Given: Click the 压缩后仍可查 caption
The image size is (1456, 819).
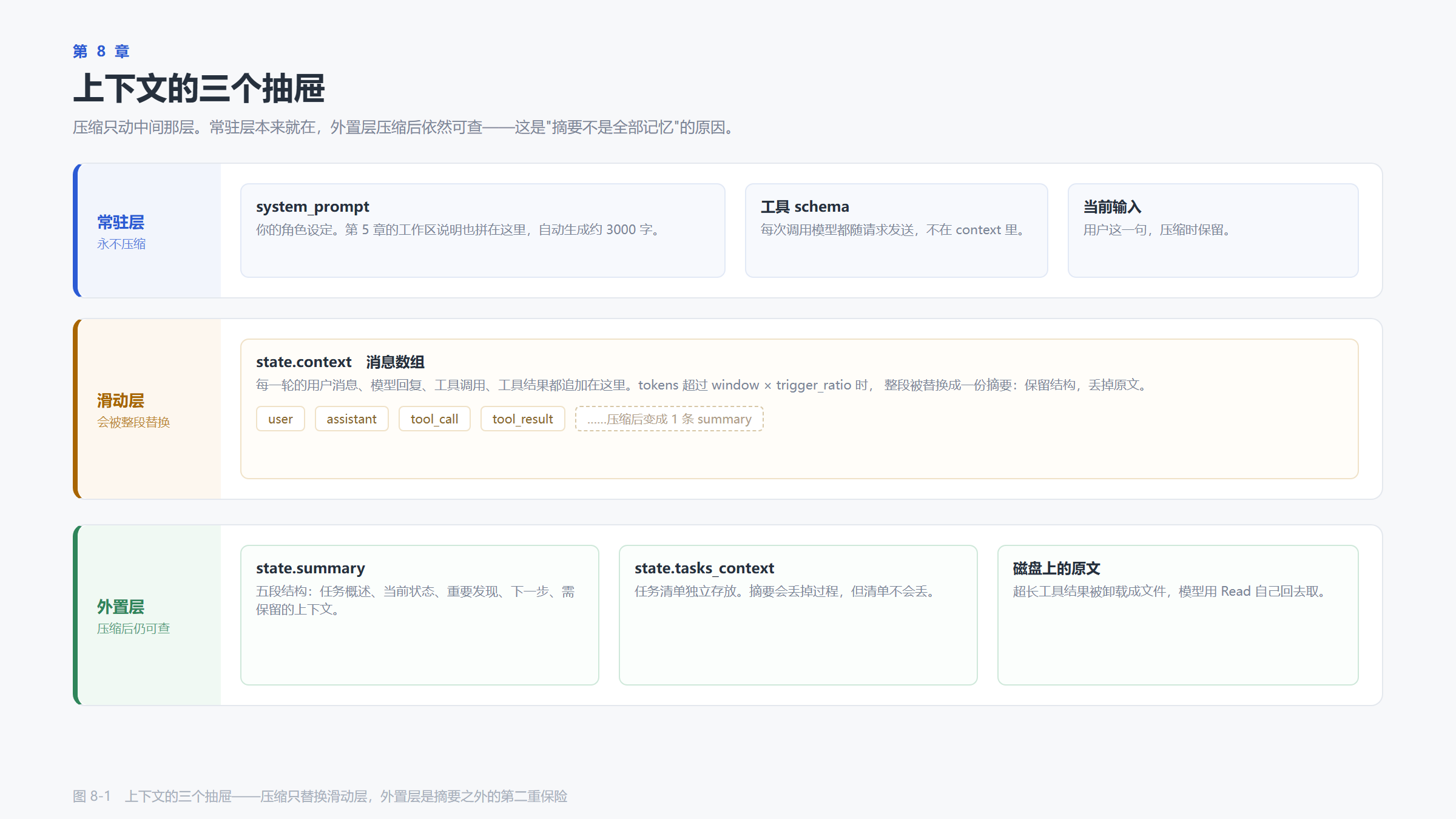Looking at the screenshot, I should (133, 629).
